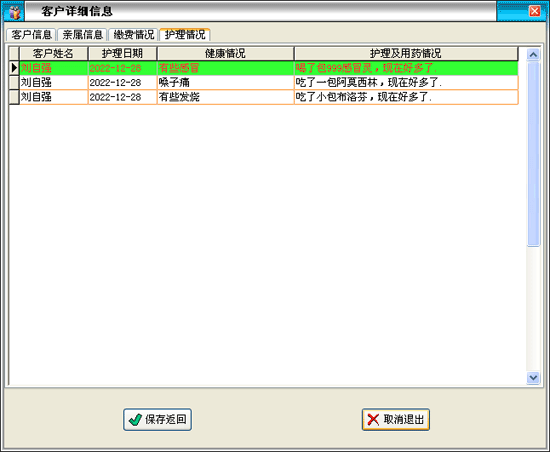The height and width of the screenshot is (452, 550).
Task: Click the current row arrow indicator
Action: point(14,68)
